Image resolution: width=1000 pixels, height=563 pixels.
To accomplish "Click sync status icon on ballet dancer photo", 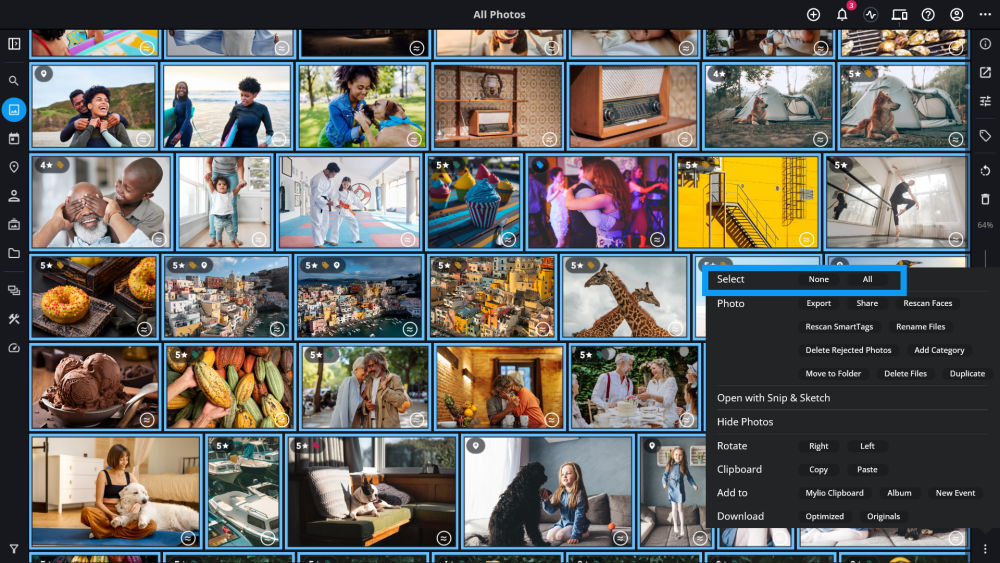I will click(955, 239).
